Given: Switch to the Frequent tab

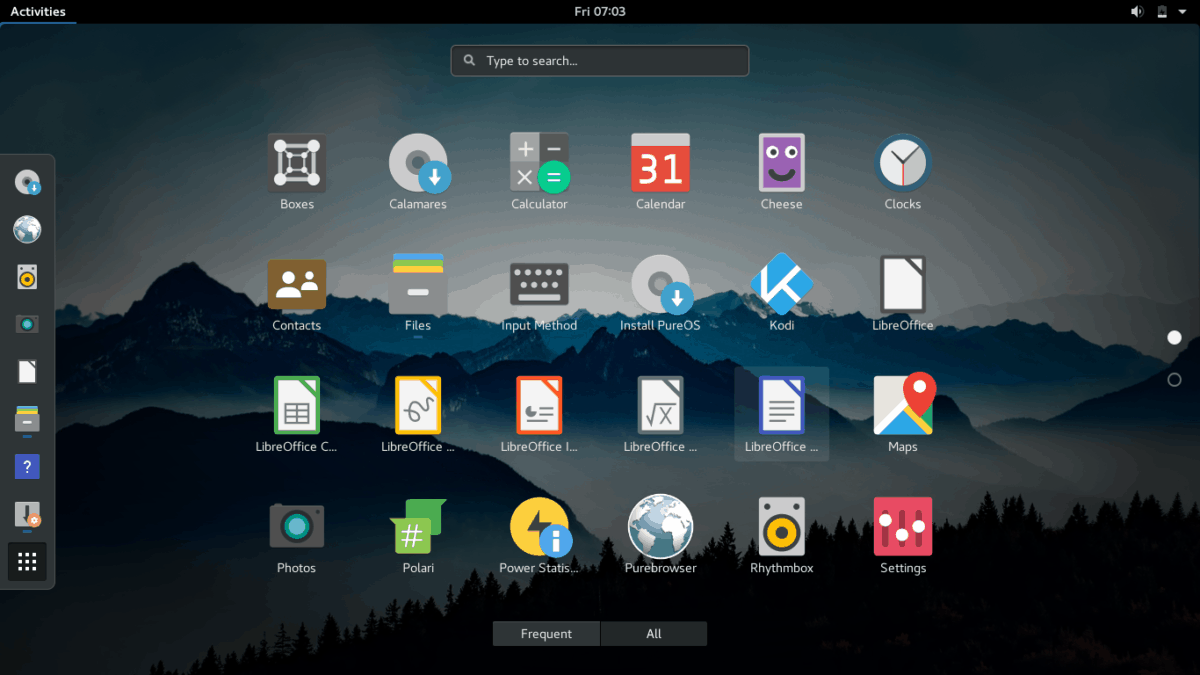Looking at the screenshot, I should [546, 633].
